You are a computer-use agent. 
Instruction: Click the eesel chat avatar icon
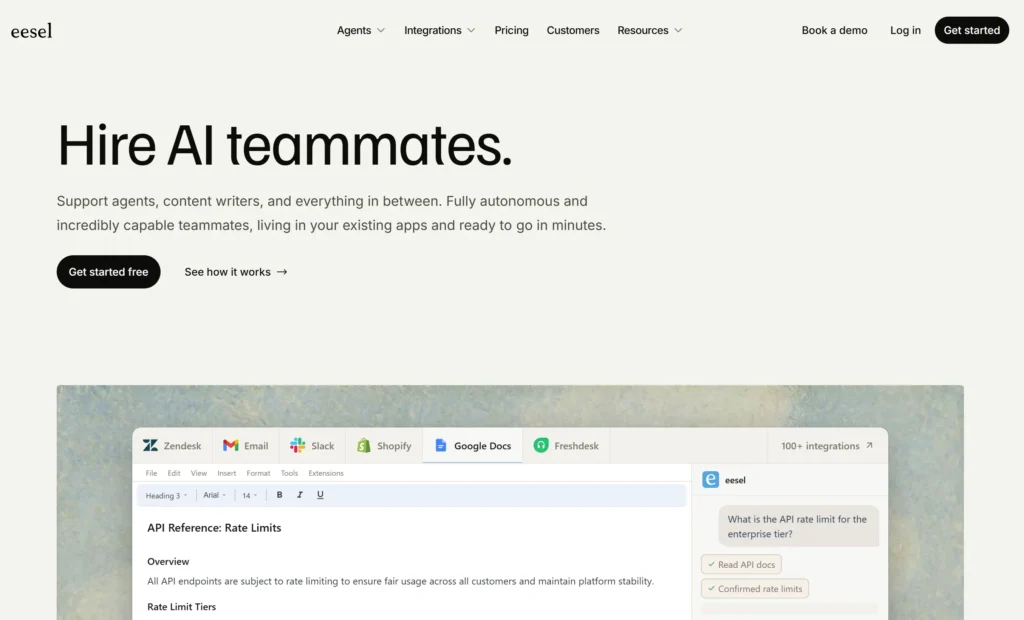click(711, 480)
